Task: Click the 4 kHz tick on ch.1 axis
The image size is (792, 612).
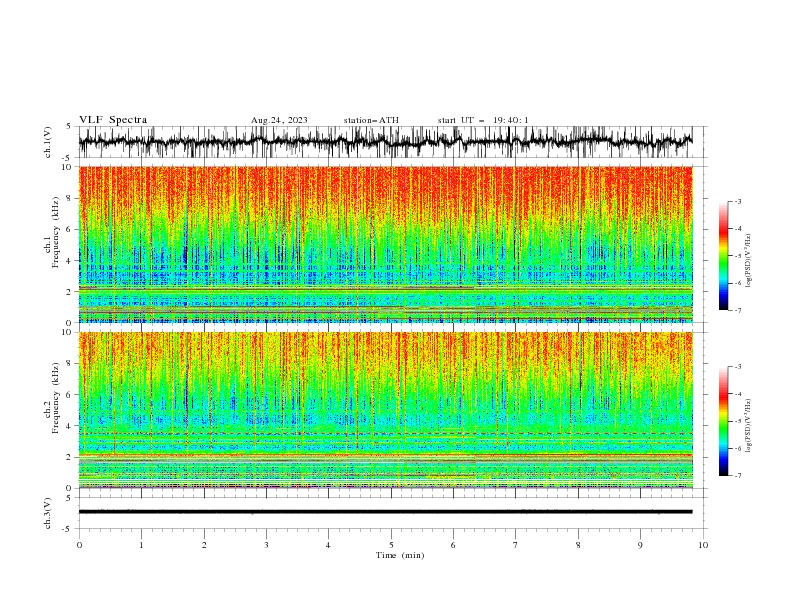Action: point(70,261)
